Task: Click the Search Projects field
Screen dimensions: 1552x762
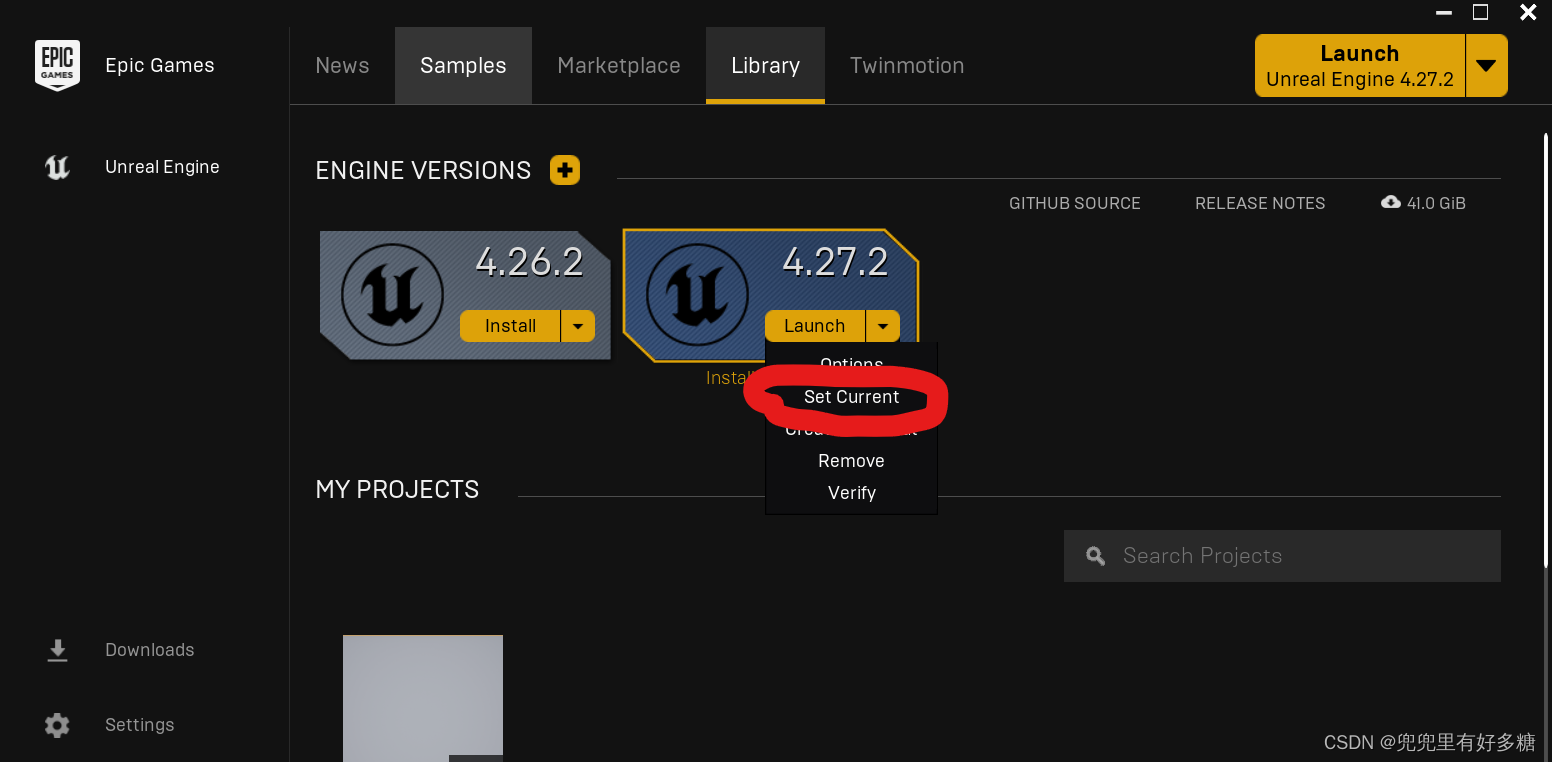Action: point(1282,556)
